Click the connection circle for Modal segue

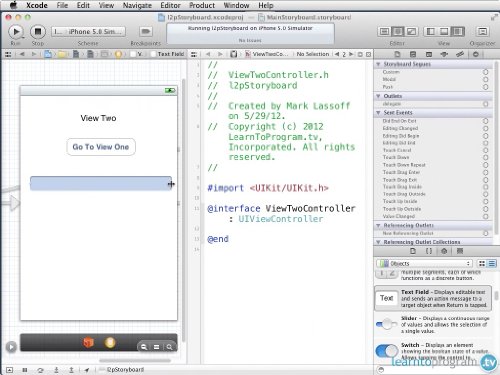pyautogui.click(x=485, y=79)
